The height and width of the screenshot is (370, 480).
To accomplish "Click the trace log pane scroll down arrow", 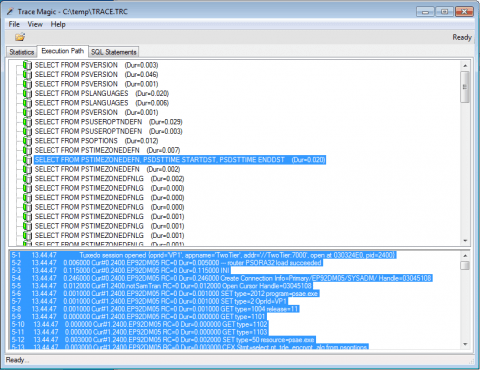I will (x=465, y=344).
